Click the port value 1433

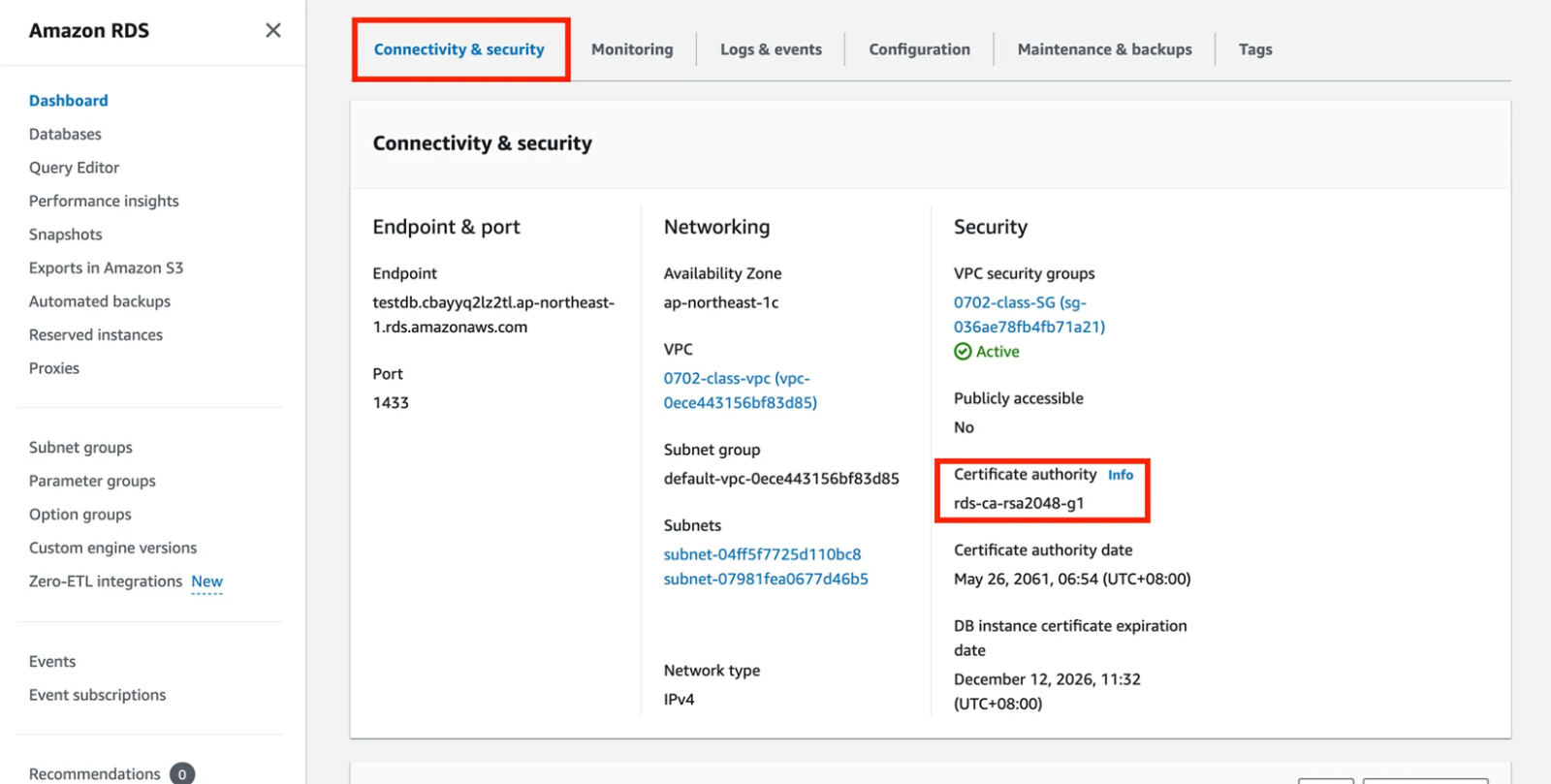coord(391,402)
